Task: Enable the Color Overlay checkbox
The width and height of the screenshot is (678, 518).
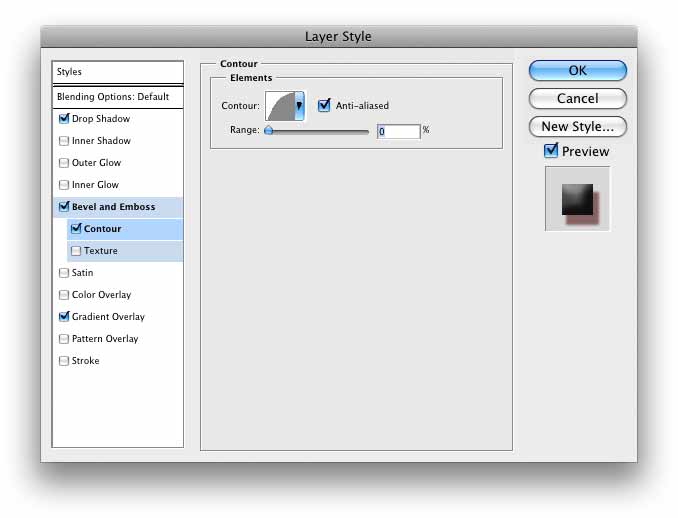Action: pyautogui.click(x=64, y=294)
